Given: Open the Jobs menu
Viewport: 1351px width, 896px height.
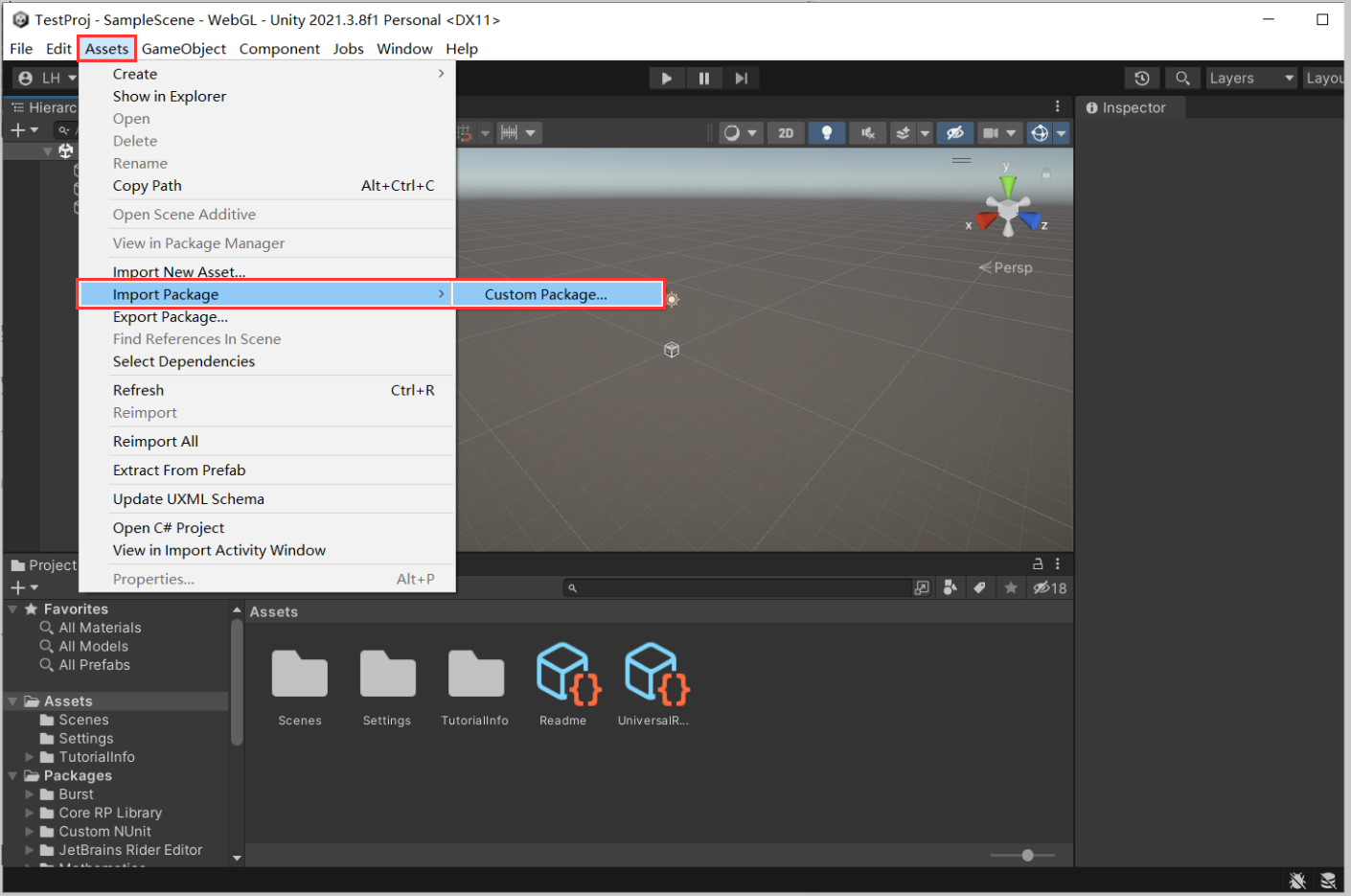Looking at the screenshot, I should pos(349,49).
